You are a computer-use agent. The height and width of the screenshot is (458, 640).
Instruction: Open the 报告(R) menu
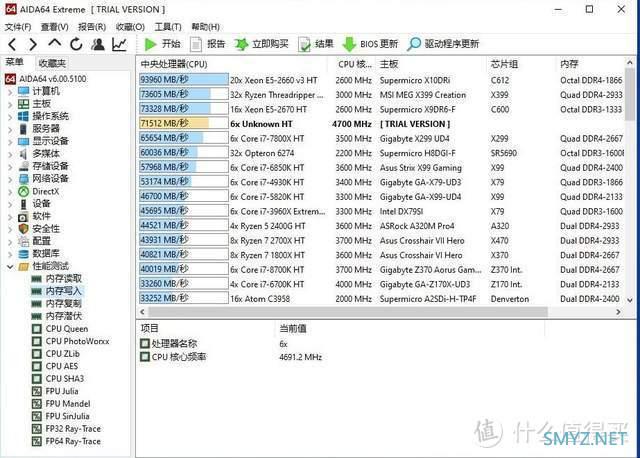click(92, 27)
